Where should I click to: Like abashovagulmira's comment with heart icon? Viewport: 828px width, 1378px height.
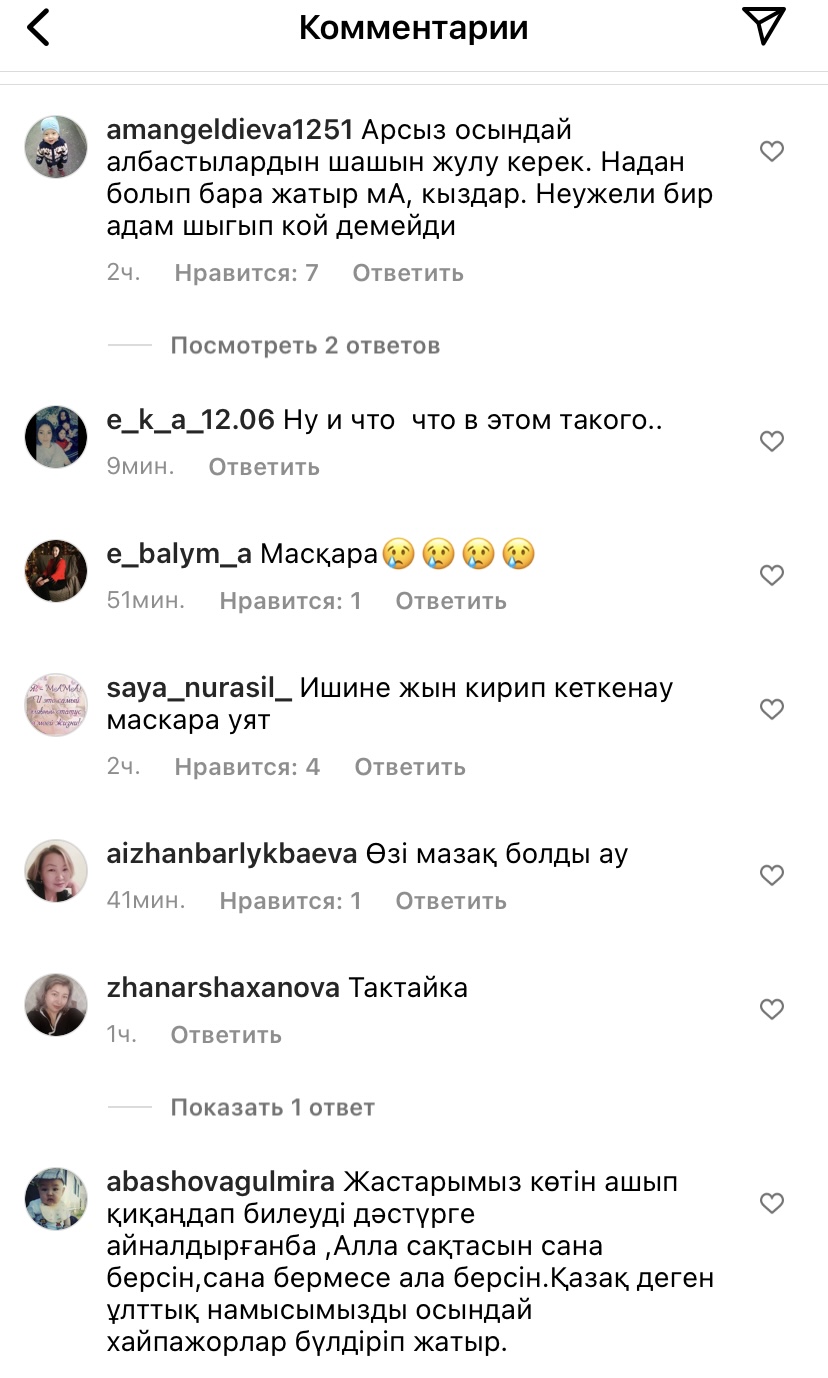click(x=772, y=1203)
